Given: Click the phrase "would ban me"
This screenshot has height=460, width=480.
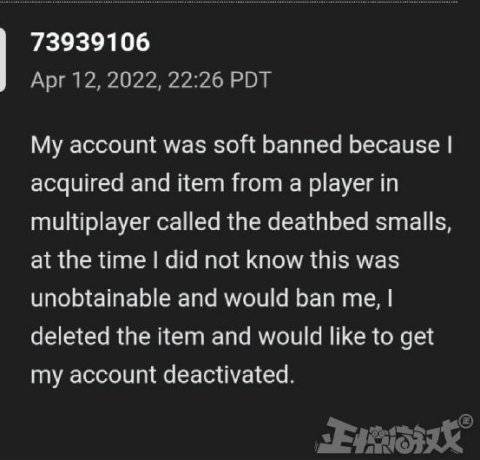Looking at the screenshot, I should point(302,298).
